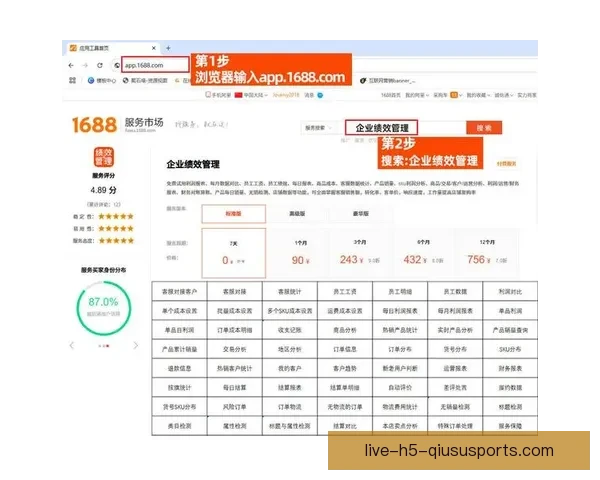Reload the page with the refresh icon
This screenshot has height=480, width=600.
(100, 65)
